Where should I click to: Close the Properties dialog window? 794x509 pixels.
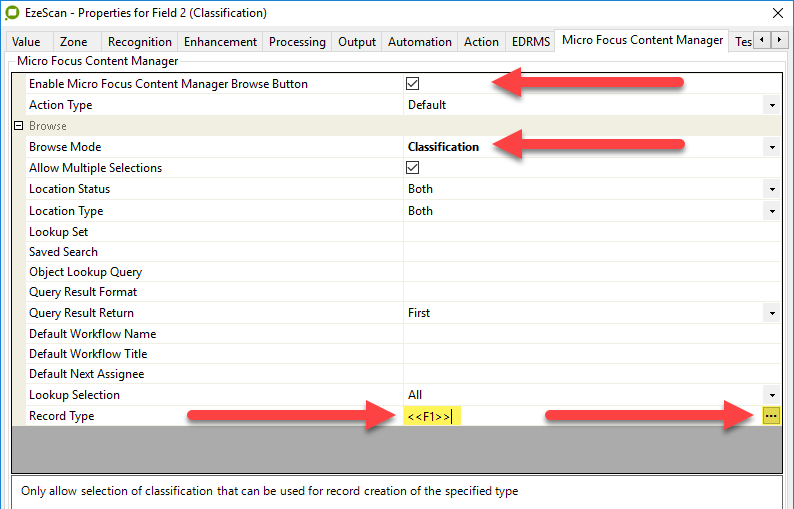778,13
